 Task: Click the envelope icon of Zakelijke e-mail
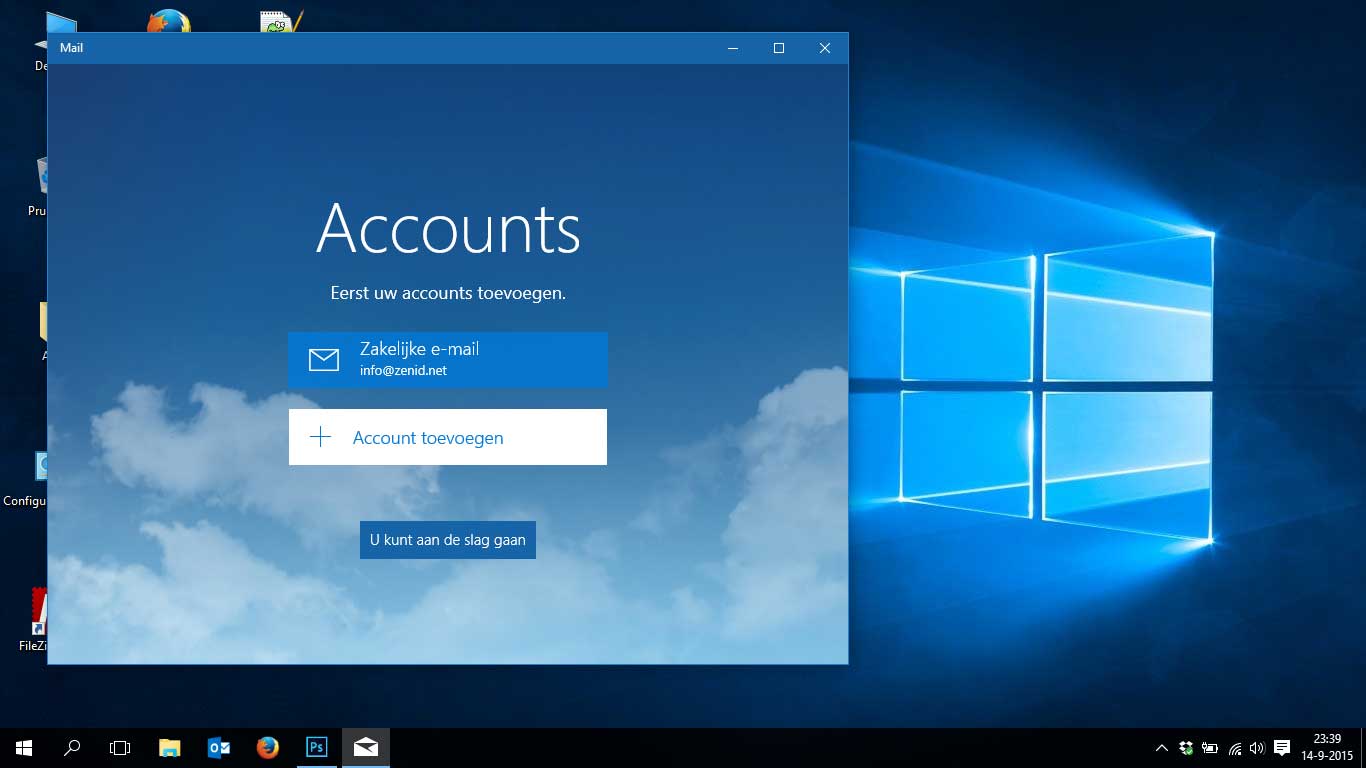(324, 360)
